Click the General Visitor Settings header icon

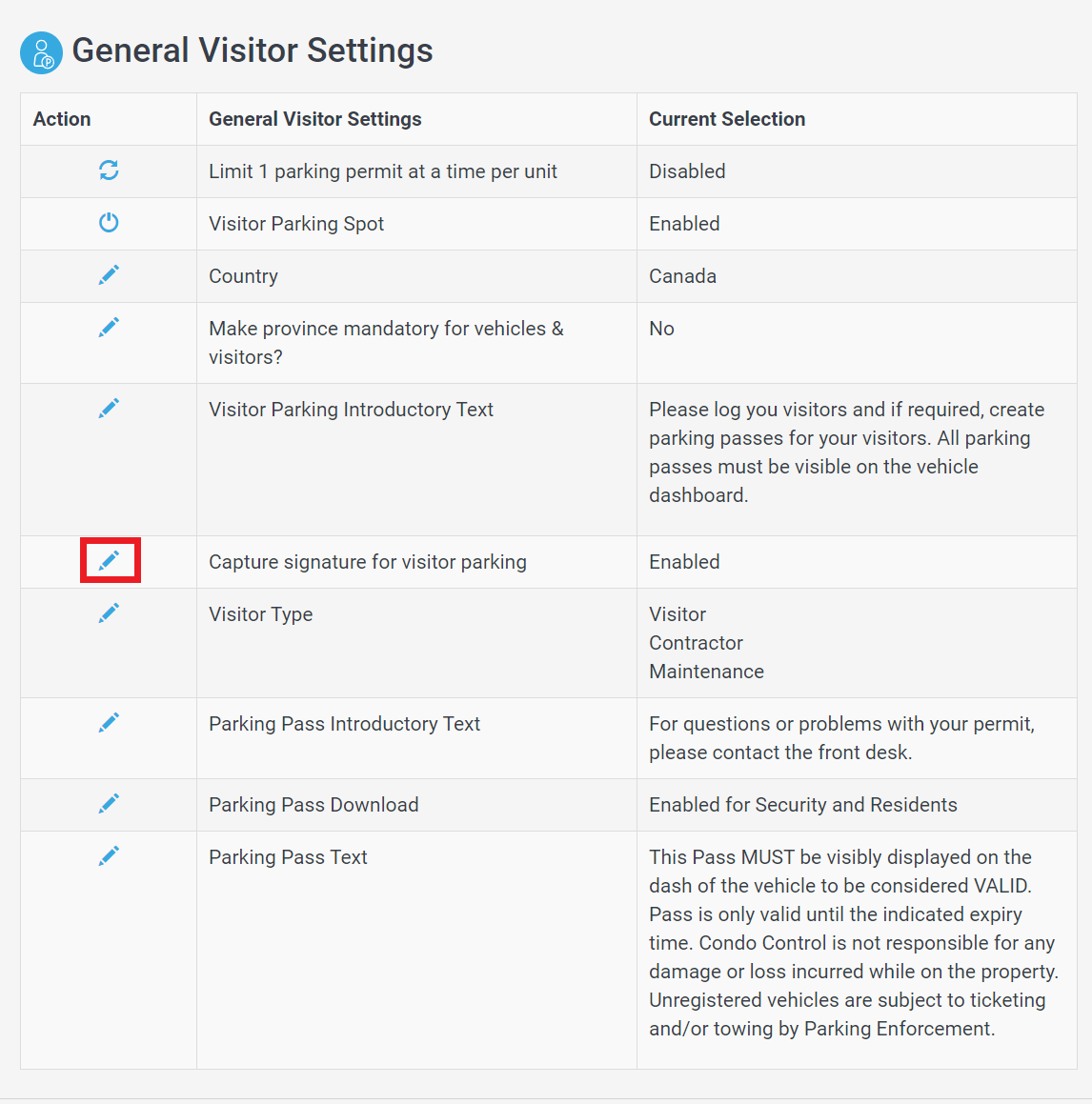point(42,52)
